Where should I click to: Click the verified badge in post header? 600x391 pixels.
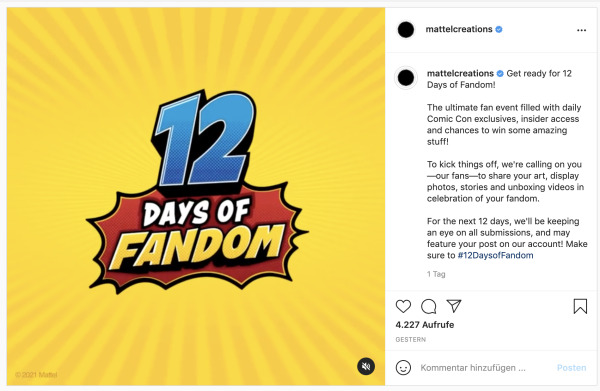[x=499, y=29]
